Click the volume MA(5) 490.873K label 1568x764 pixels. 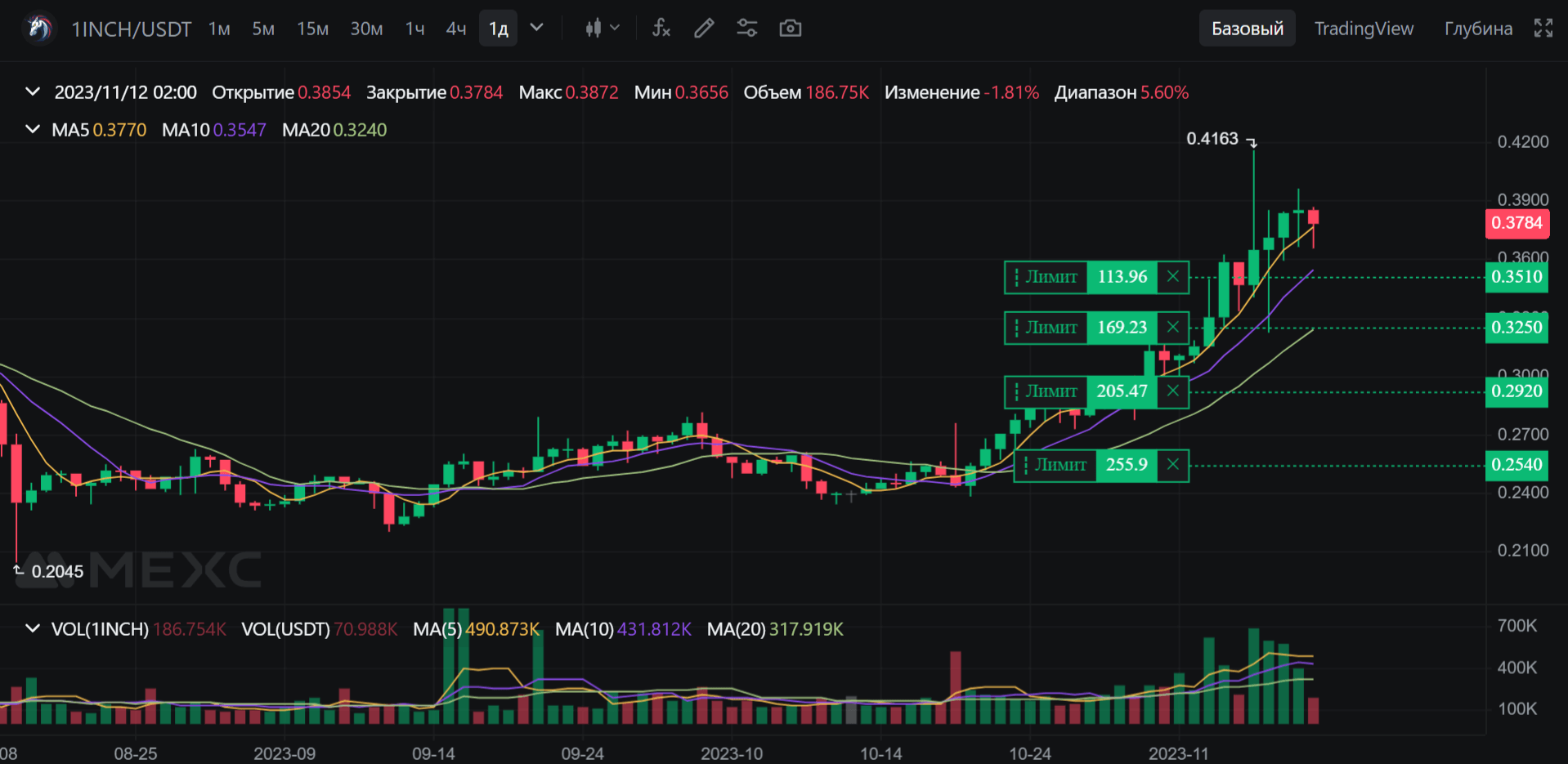(x=476, y=629)
